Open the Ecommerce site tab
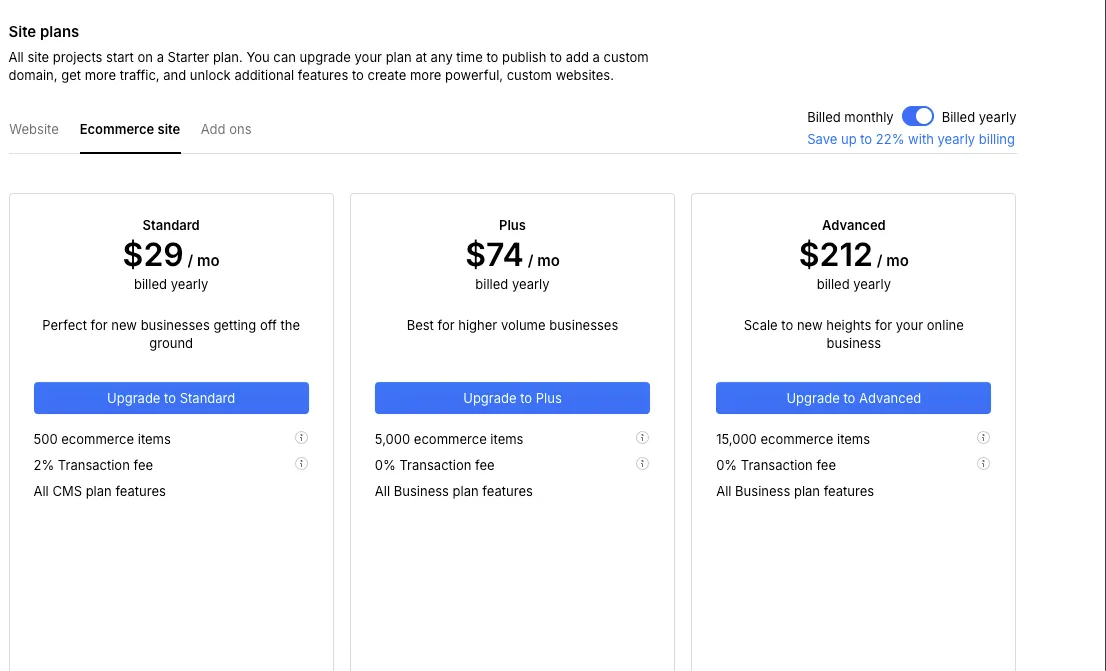This screenshot has width=1106, height=671. 130,129
